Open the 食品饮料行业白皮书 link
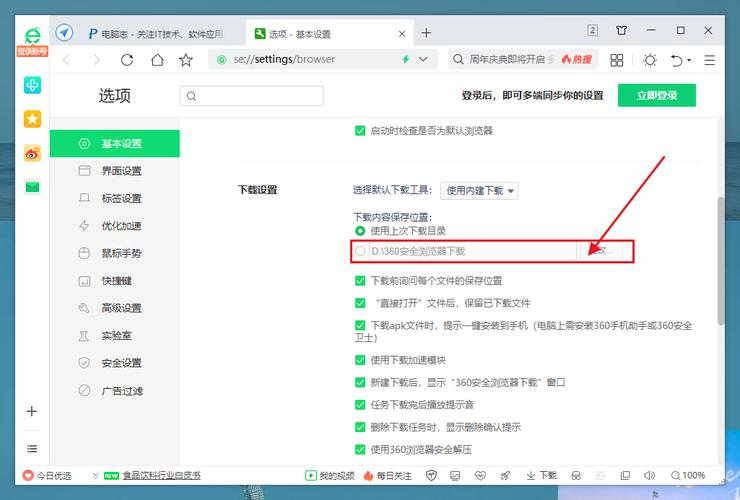Image resolution: width=740 pixels, height=500 pixels. [x=161, y=475]
